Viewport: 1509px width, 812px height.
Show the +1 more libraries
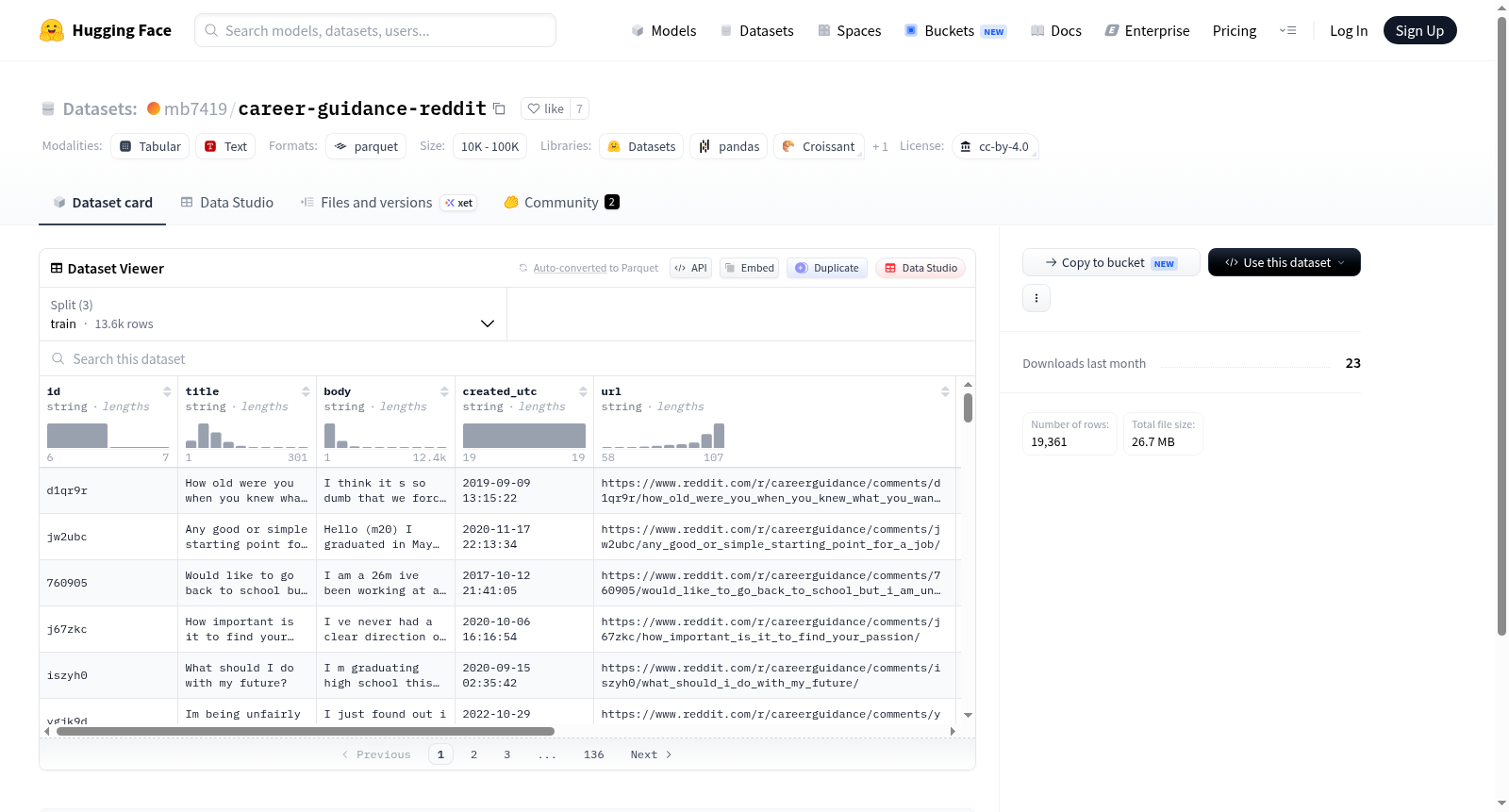click(880, 146)
